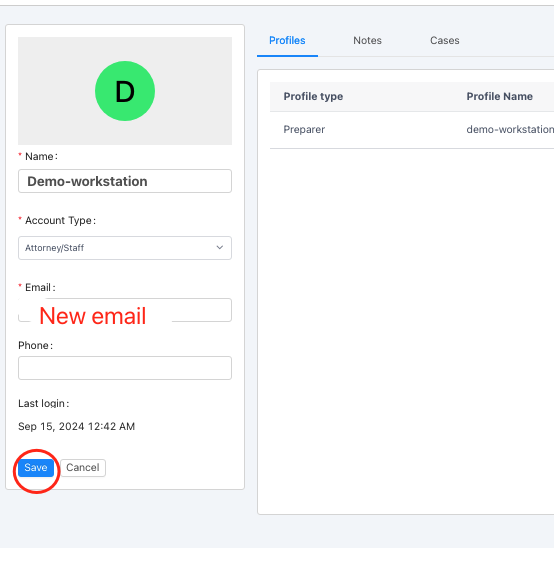Screen dimensions: 554x574
Task: Click the gray avatar banner area
Action: [125, 91]
